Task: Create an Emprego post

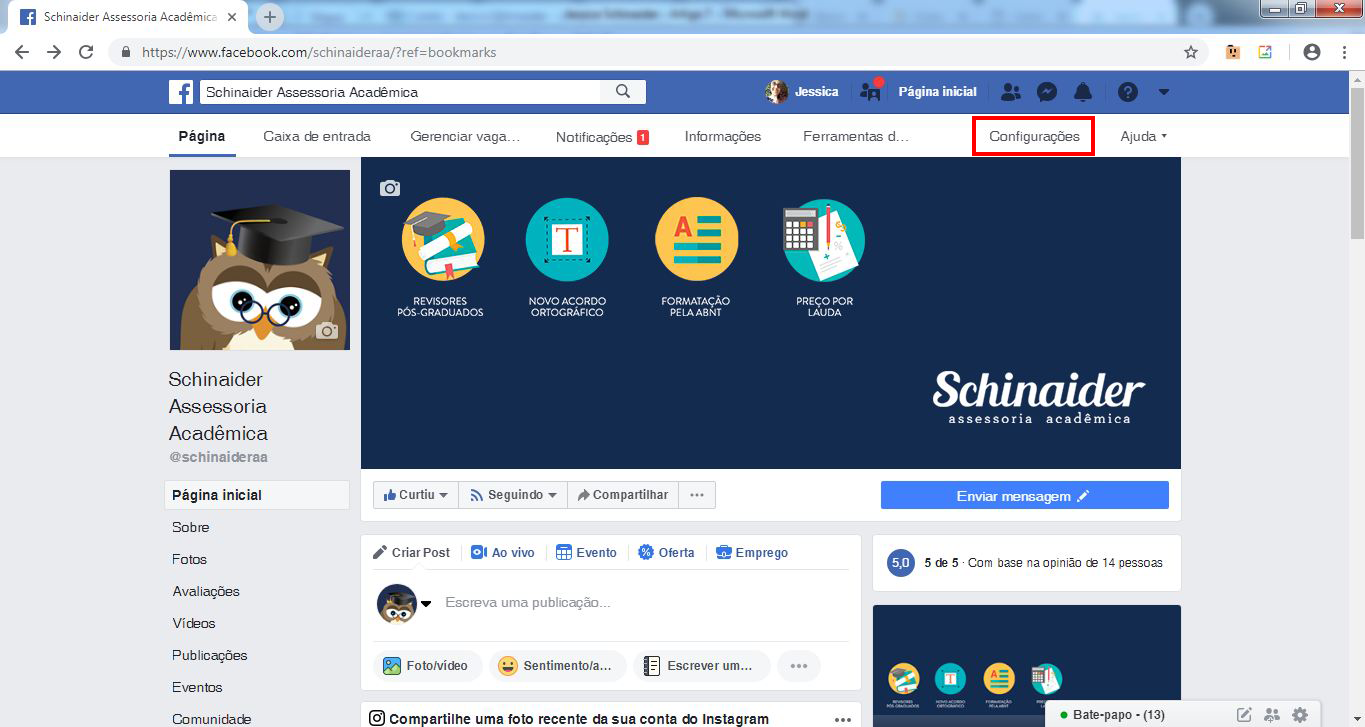Action: pyautogui.click(x=752, y=552)
